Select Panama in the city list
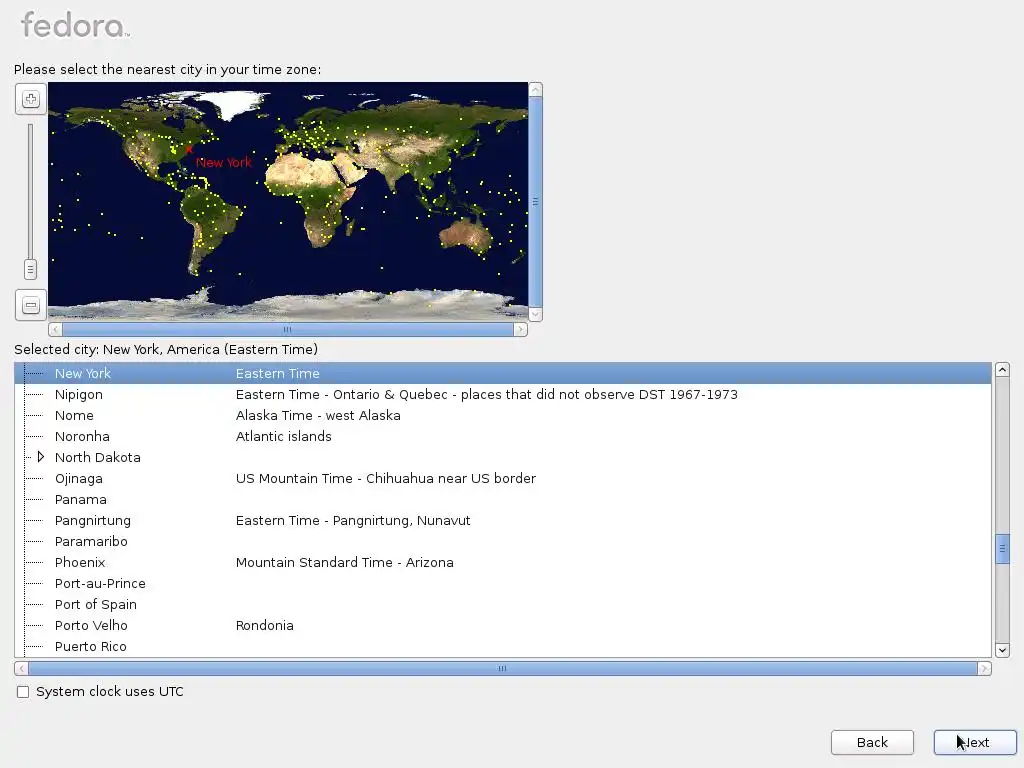 pyautogui.click(x=80, y=500)
